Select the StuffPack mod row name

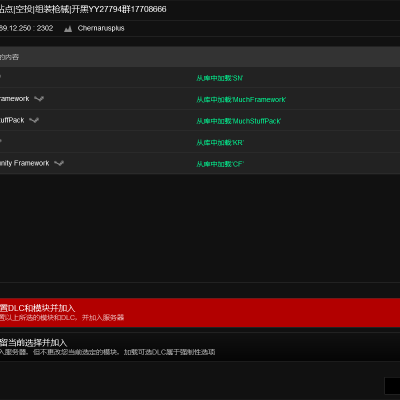tap(12, 120)
